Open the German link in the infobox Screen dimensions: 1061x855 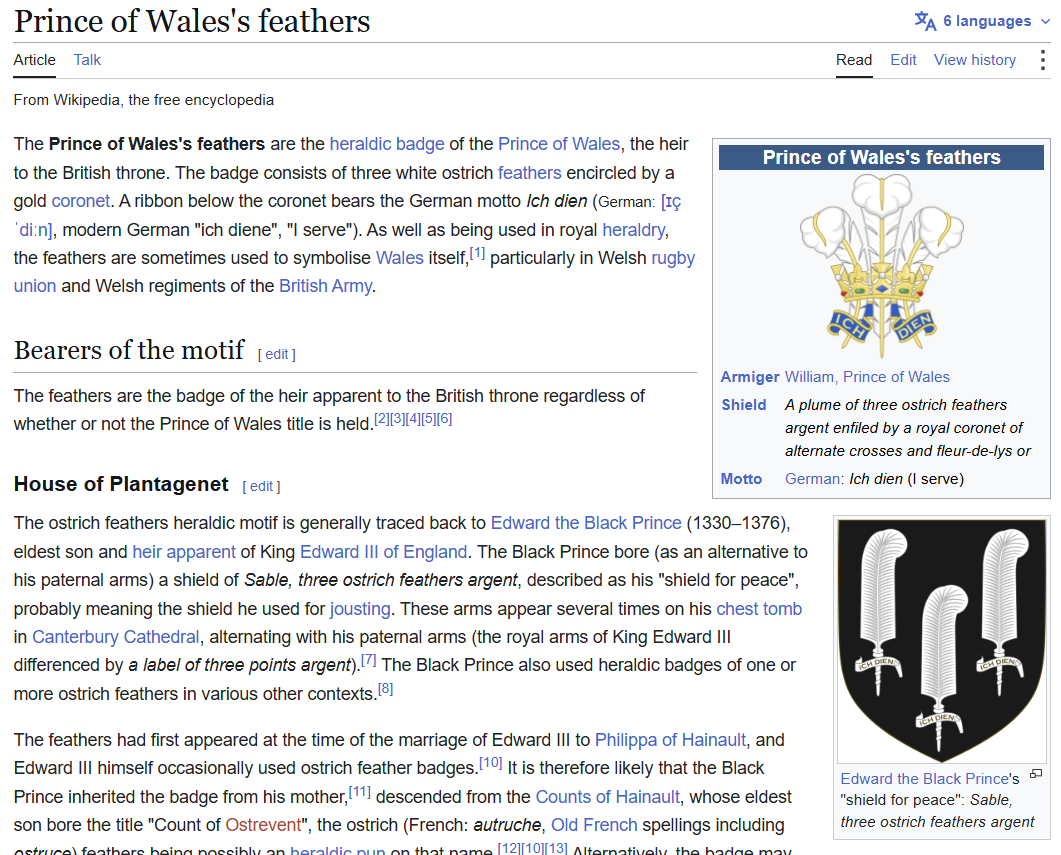(x=813, y=479)
